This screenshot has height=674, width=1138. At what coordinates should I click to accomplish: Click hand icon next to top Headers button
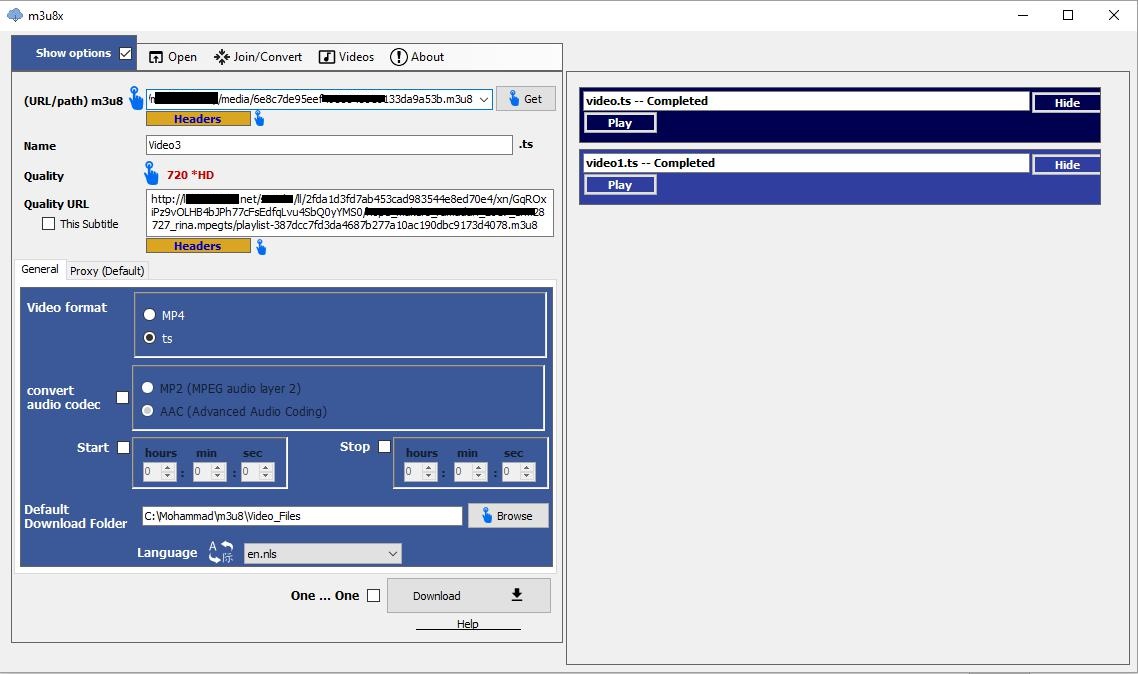(x=259, y=118)
